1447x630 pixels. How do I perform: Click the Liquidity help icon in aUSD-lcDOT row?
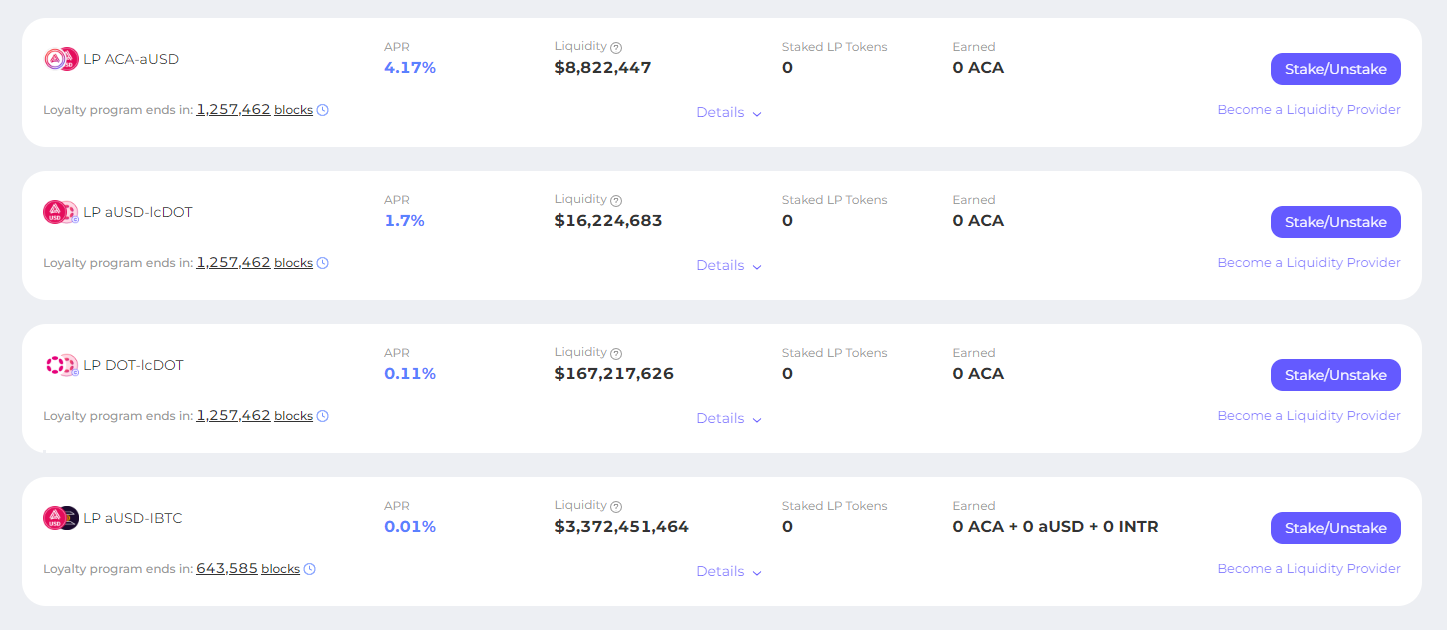coord(616,200)
